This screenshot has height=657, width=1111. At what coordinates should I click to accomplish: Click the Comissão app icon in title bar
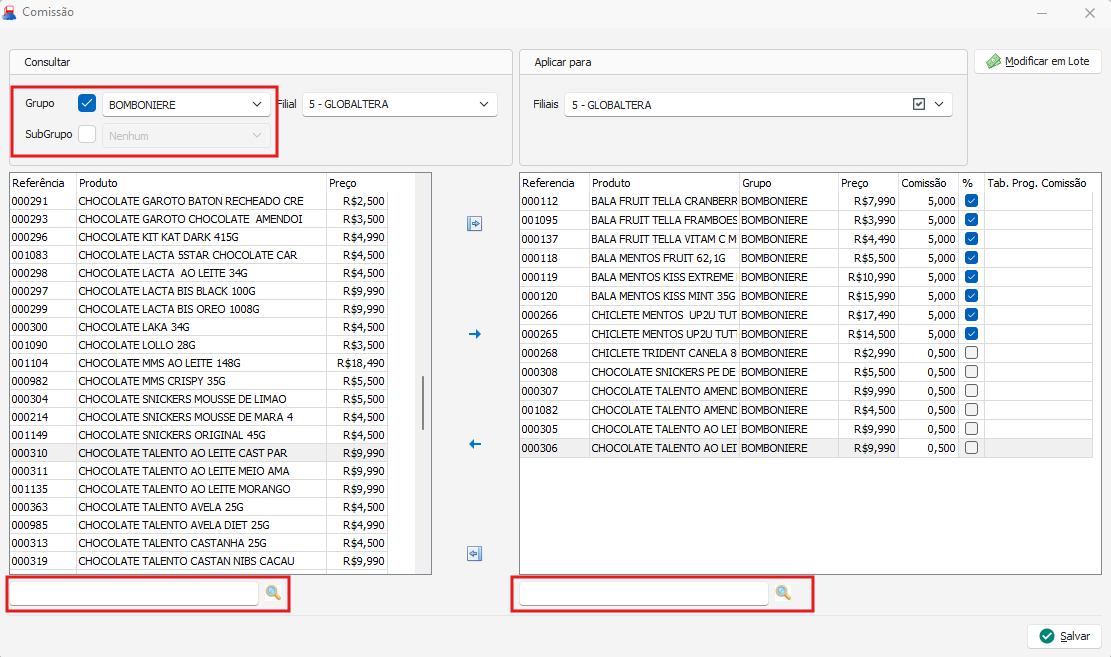coord(9,13)
